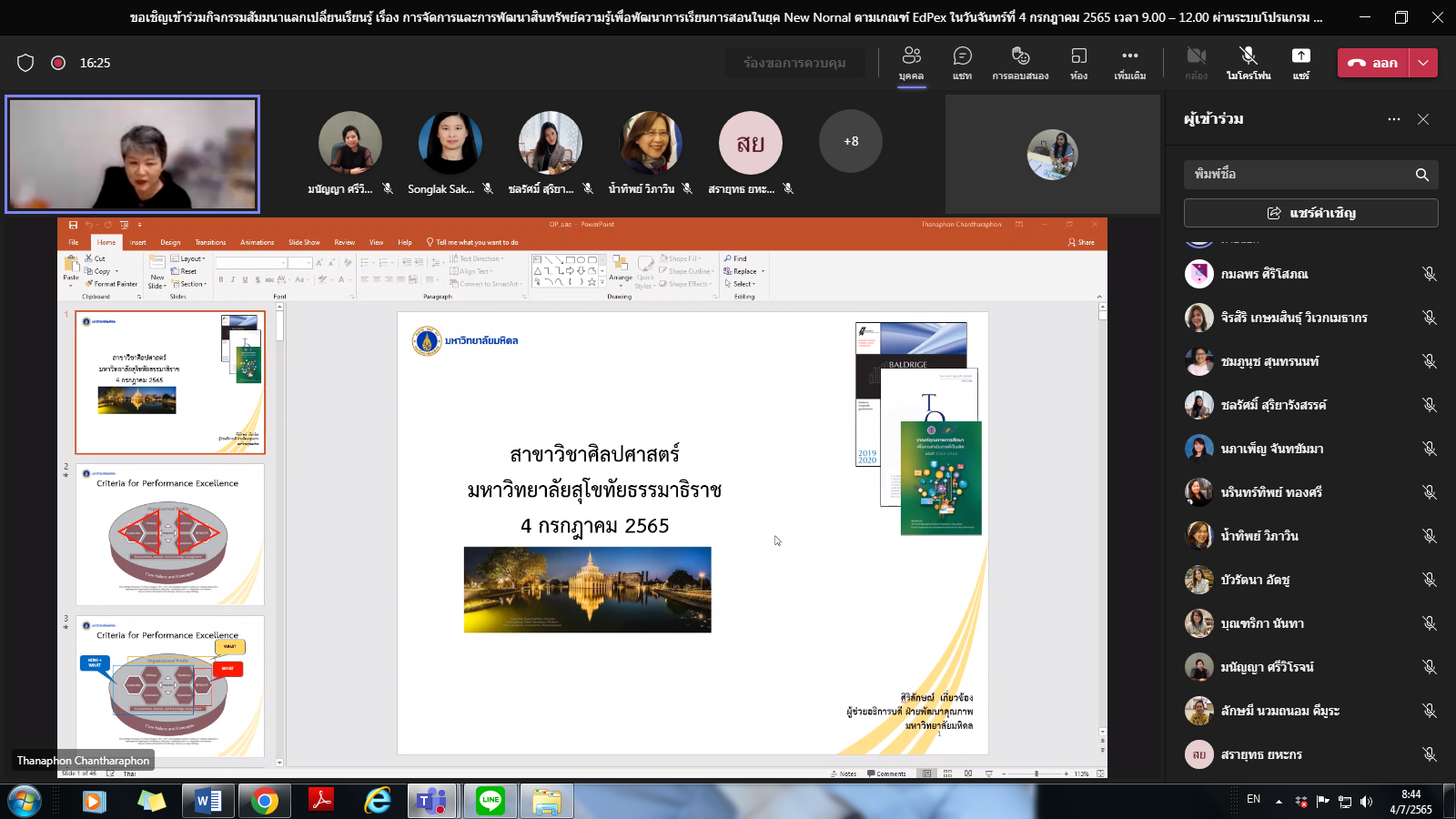Viewport: 1456px width, 819px height.
Task: Click the Tell me what you want to do box
Action: (472, 242)
